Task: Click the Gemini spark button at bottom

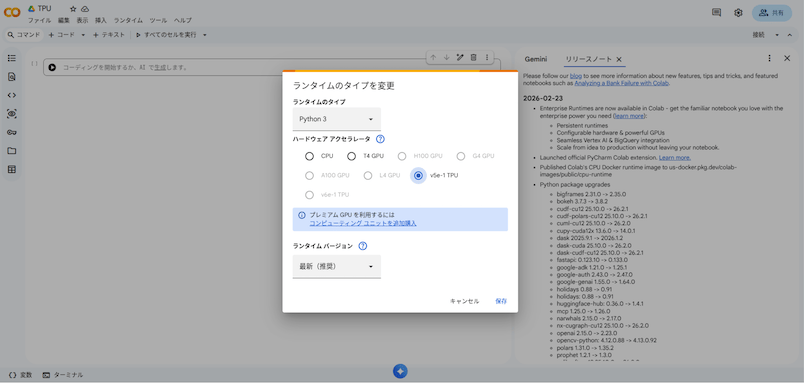Action: 400,371
